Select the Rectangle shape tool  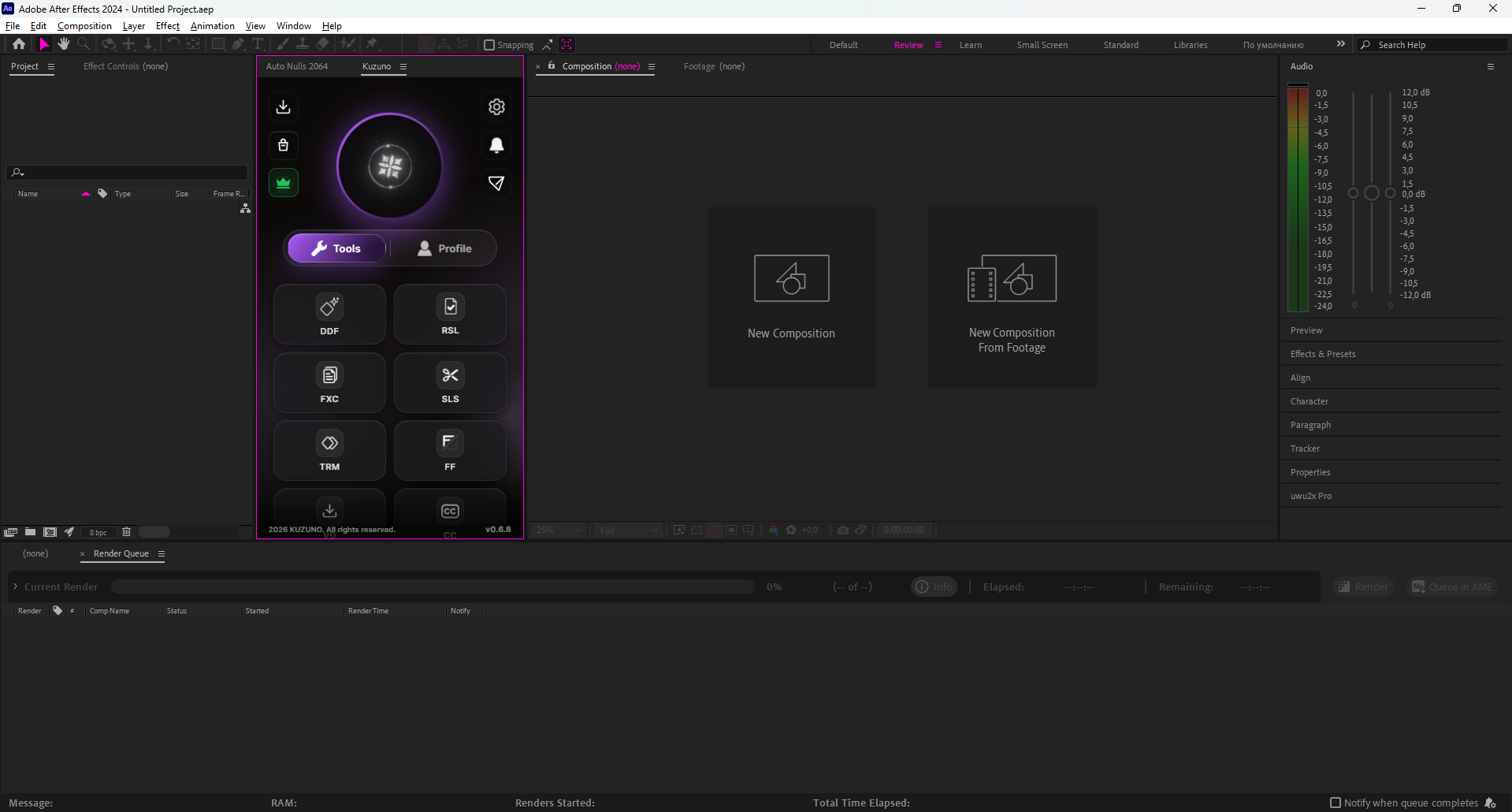pyautogui.click(x=218, y=44)
